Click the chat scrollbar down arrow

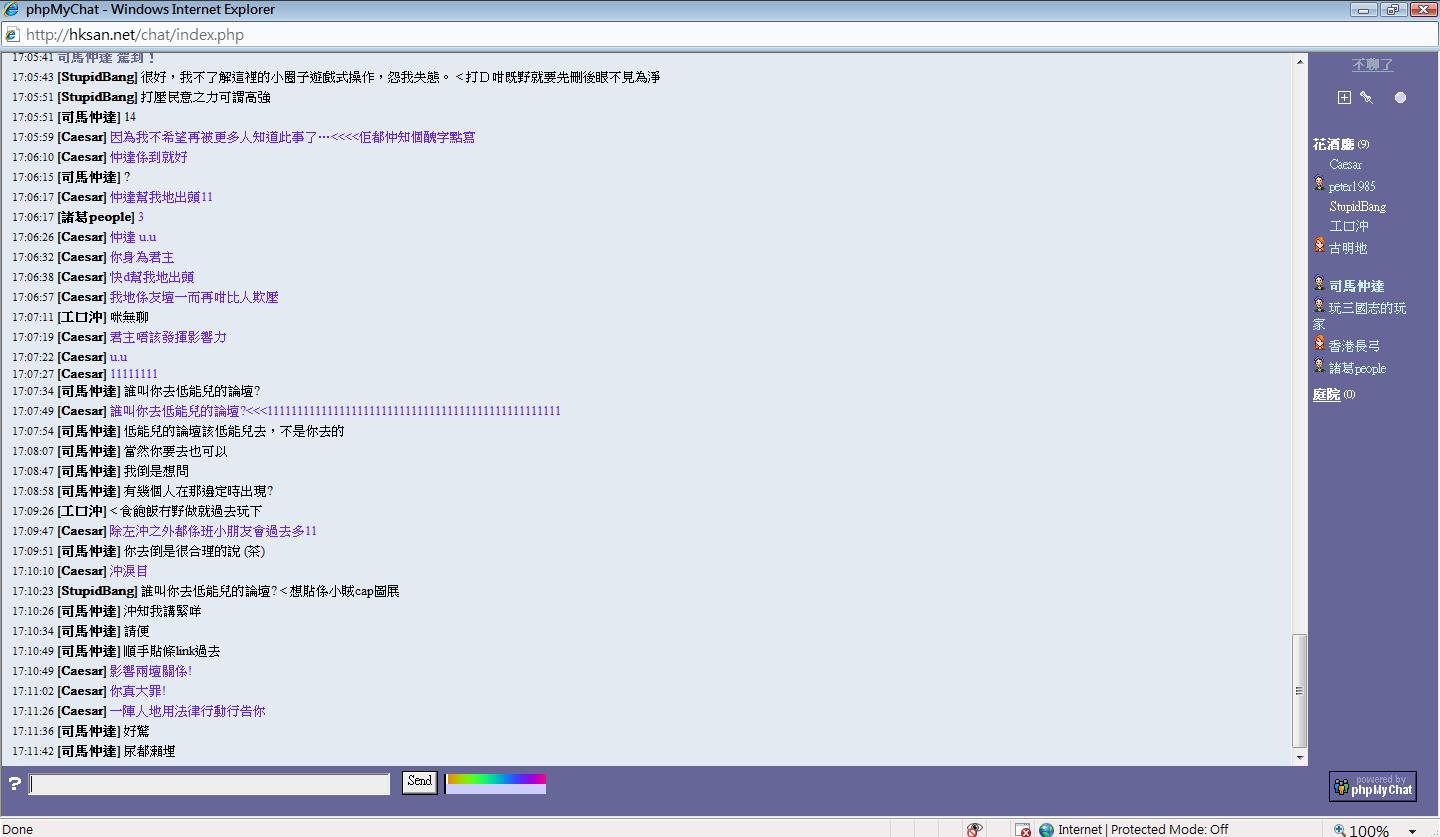1300,758
